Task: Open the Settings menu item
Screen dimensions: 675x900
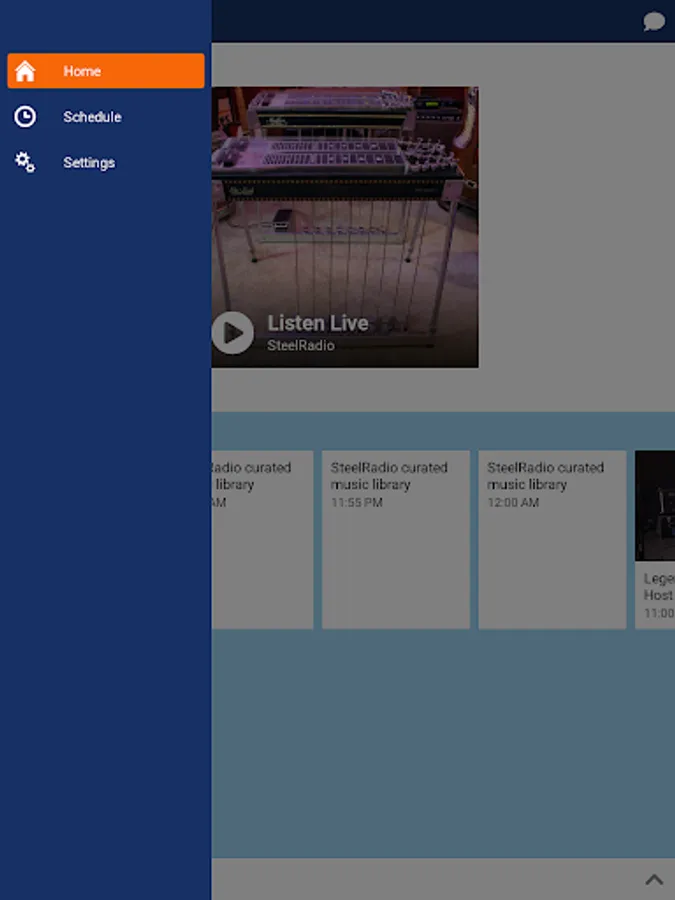Action: coord(106,162)
